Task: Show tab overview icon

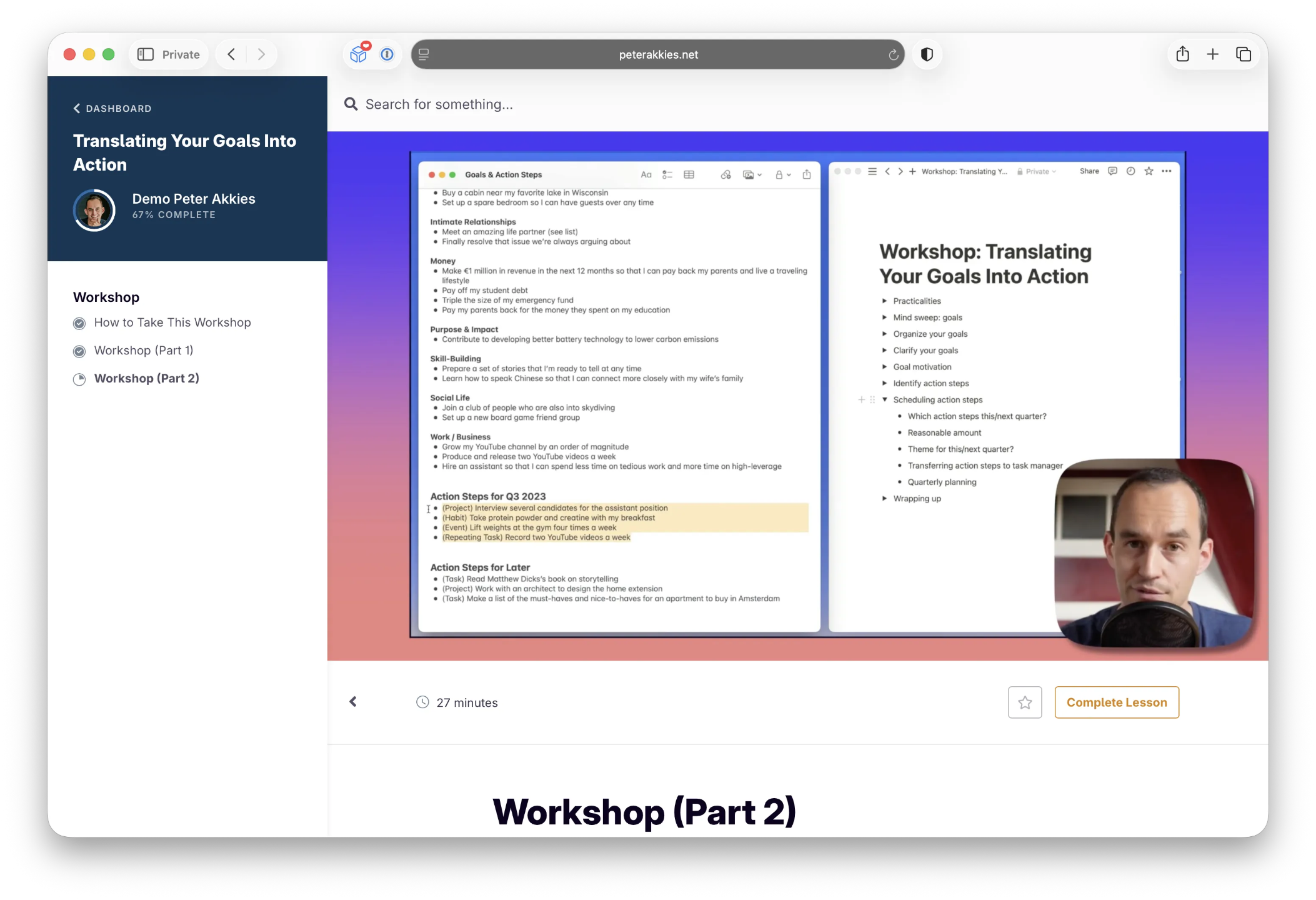Action: point(1244,54)
